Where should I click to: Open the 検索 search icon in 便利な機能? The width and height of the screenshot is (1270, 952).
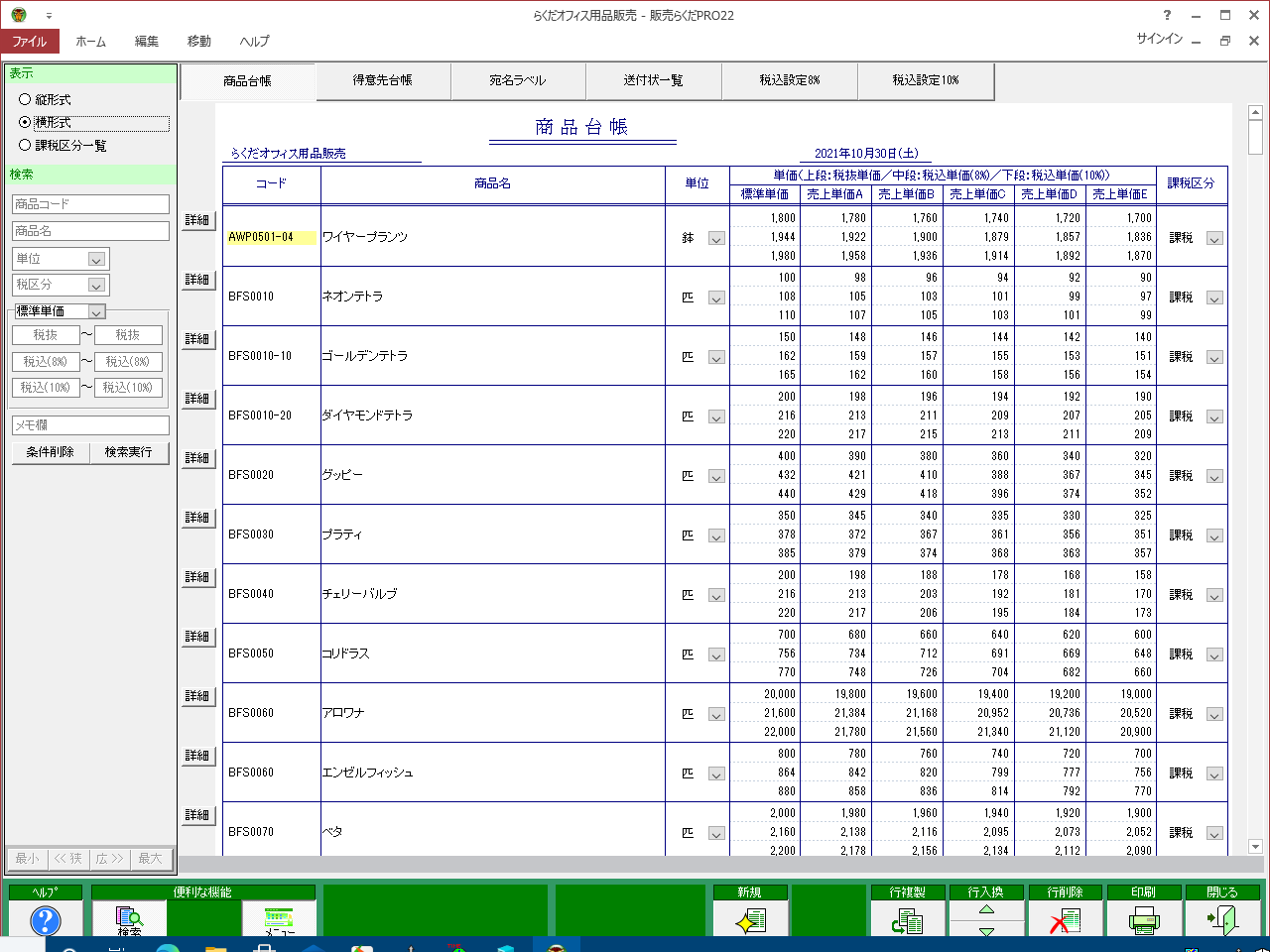129,920
